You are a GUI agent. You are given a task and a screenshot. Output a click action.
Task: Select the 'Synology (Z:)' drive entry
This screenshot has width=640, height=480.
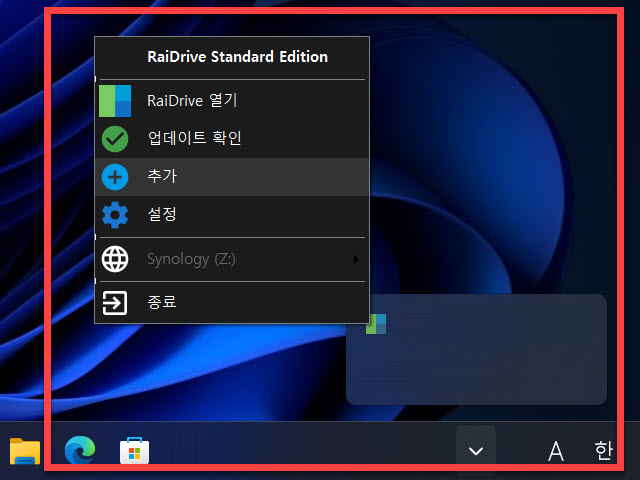[x=232, y=259]
